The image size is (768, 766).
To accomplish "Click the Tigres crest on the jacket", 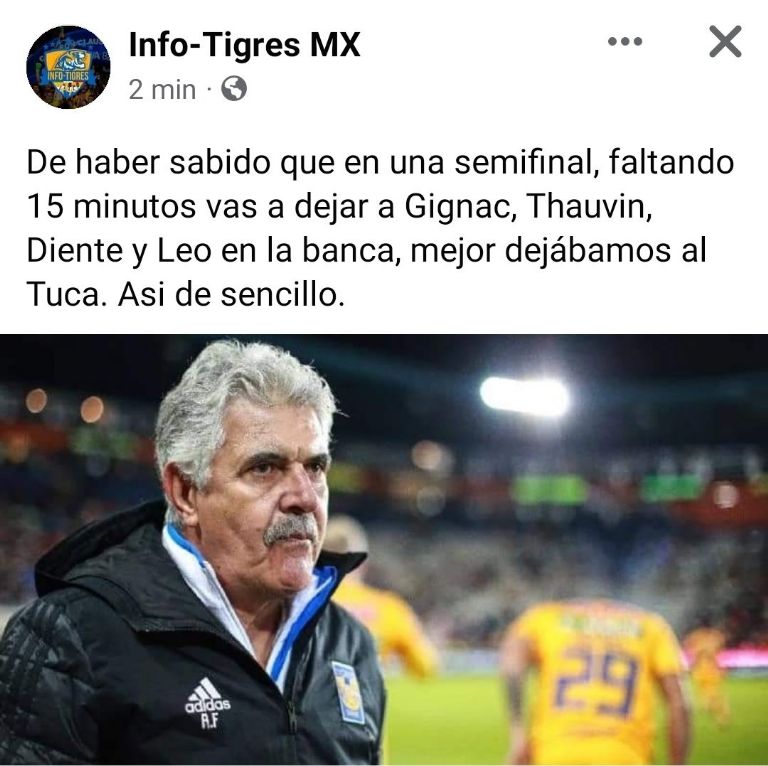I will click(349, 692).
